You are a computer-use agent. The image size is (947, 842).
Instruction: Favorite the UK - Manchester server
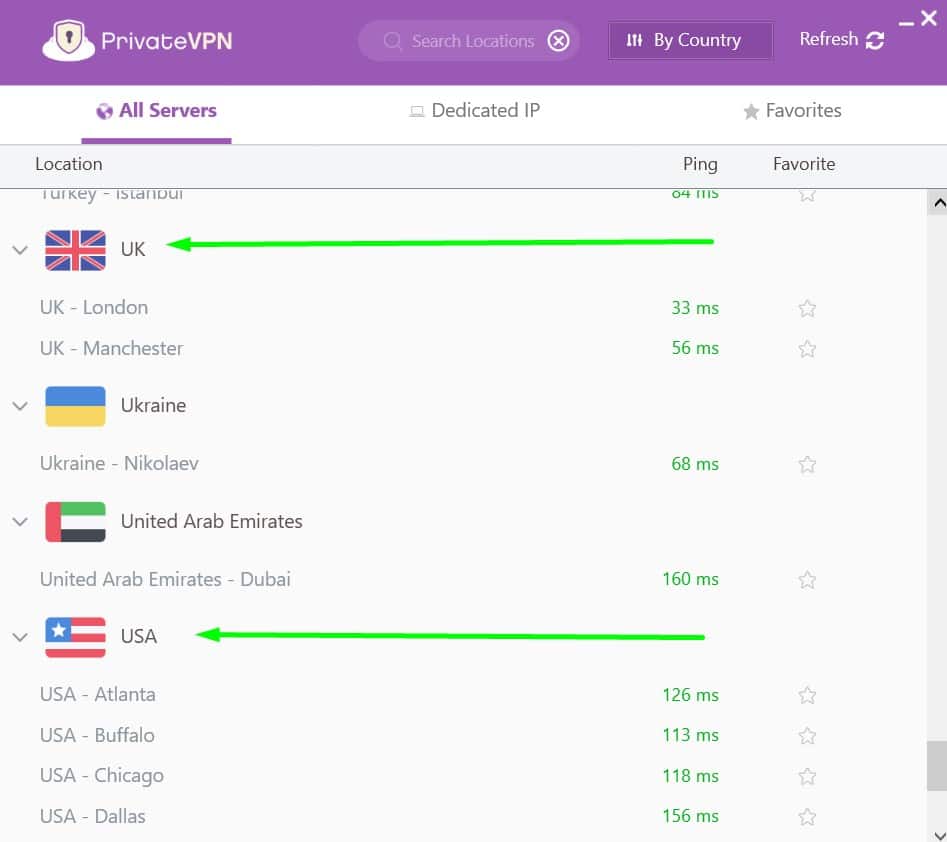click(x=807, y=349)
